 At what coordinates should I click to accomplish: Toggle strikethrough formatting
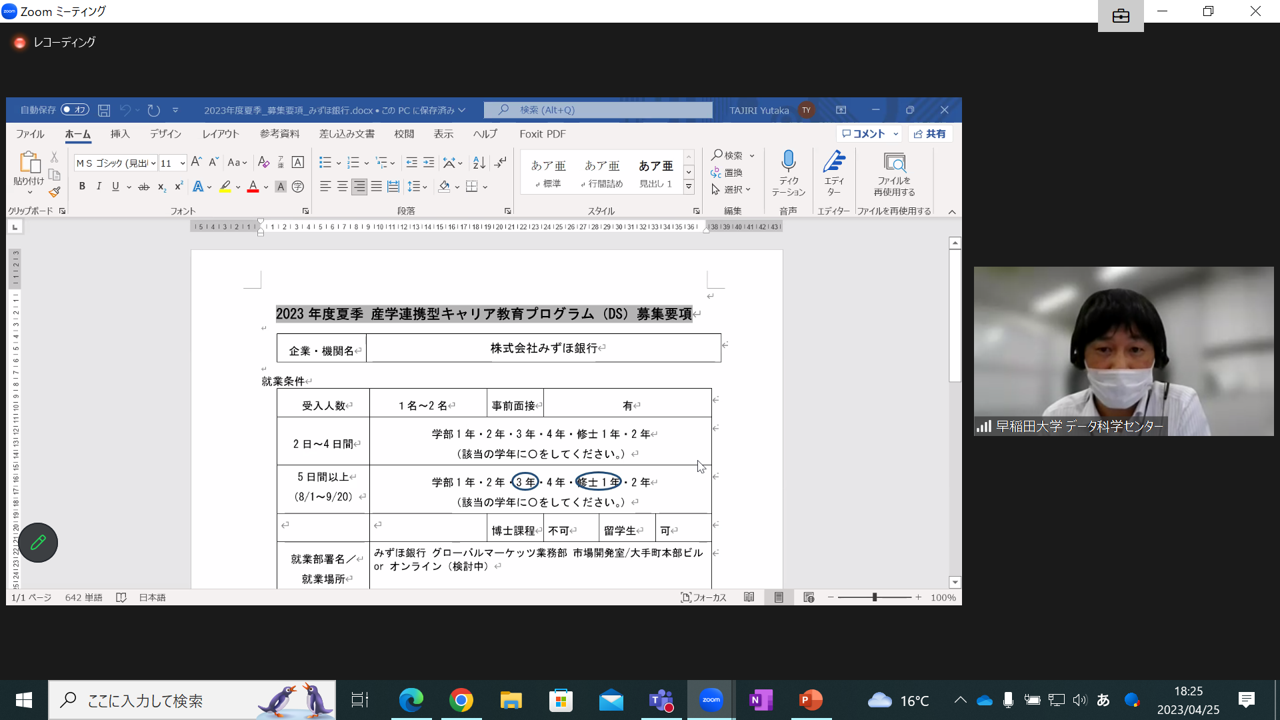click(144, 187)
